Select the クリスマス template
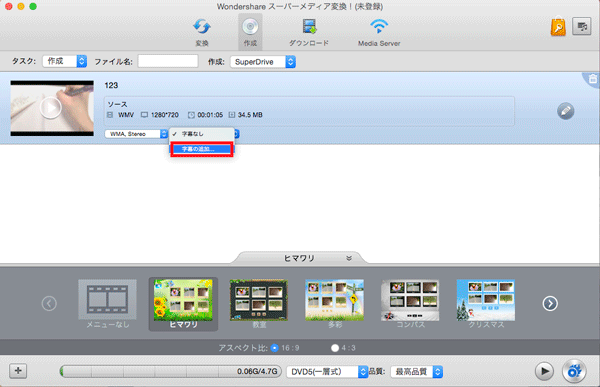This screenshot has width=600, height=387. pos(486,304)
